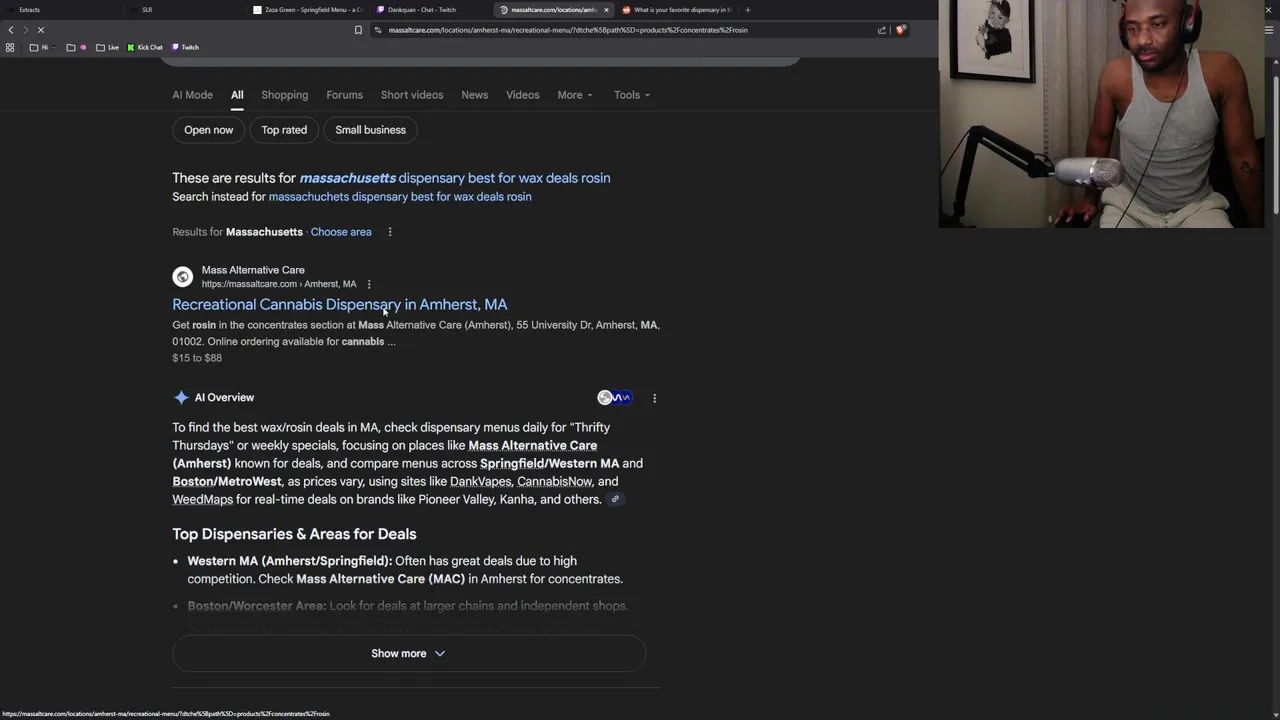
Task: Close the massaltcare.com tab
Action: click(606, 10)
